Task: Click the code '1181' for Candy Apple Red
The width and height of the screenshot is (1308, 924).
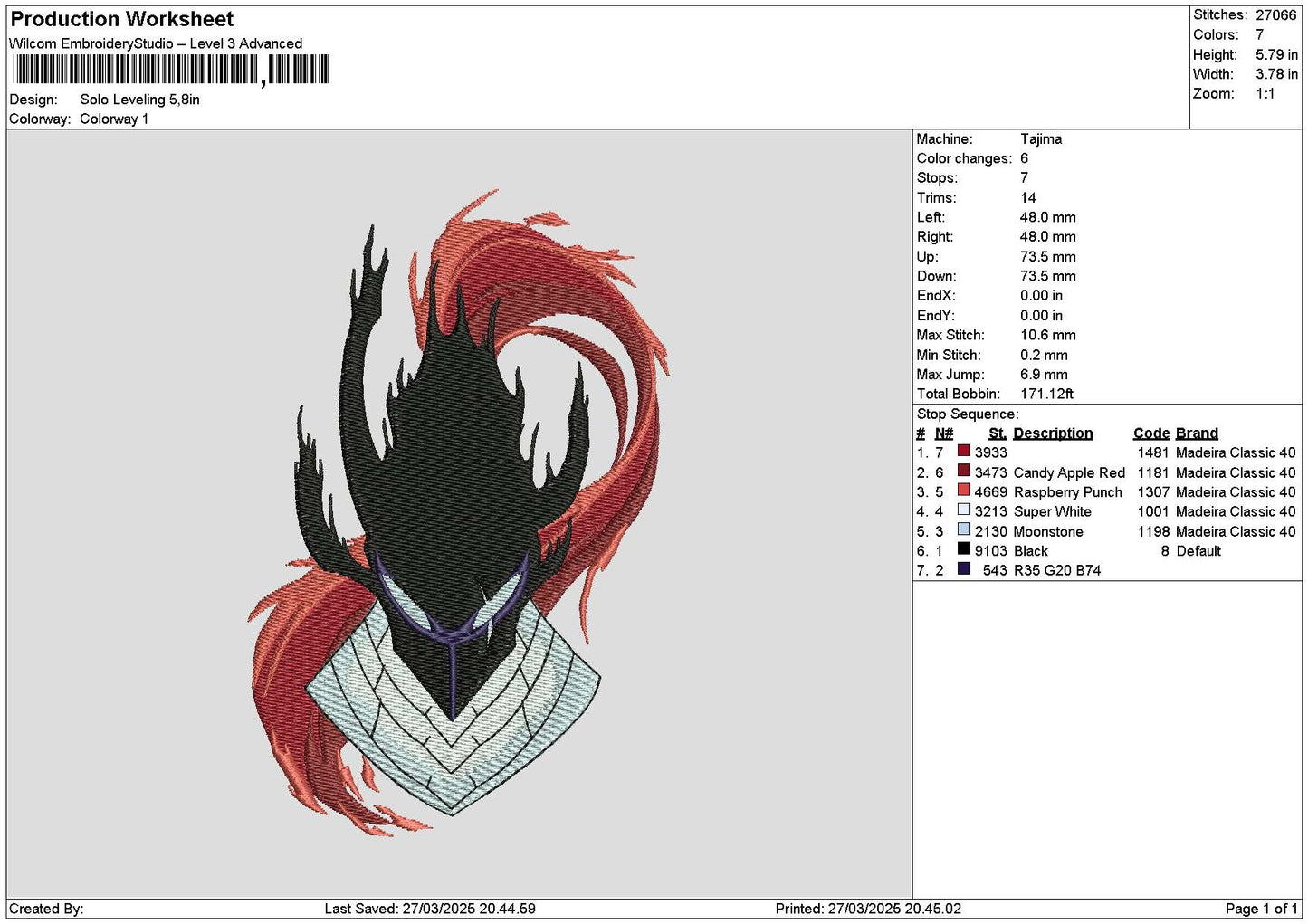Action: 1153,472
